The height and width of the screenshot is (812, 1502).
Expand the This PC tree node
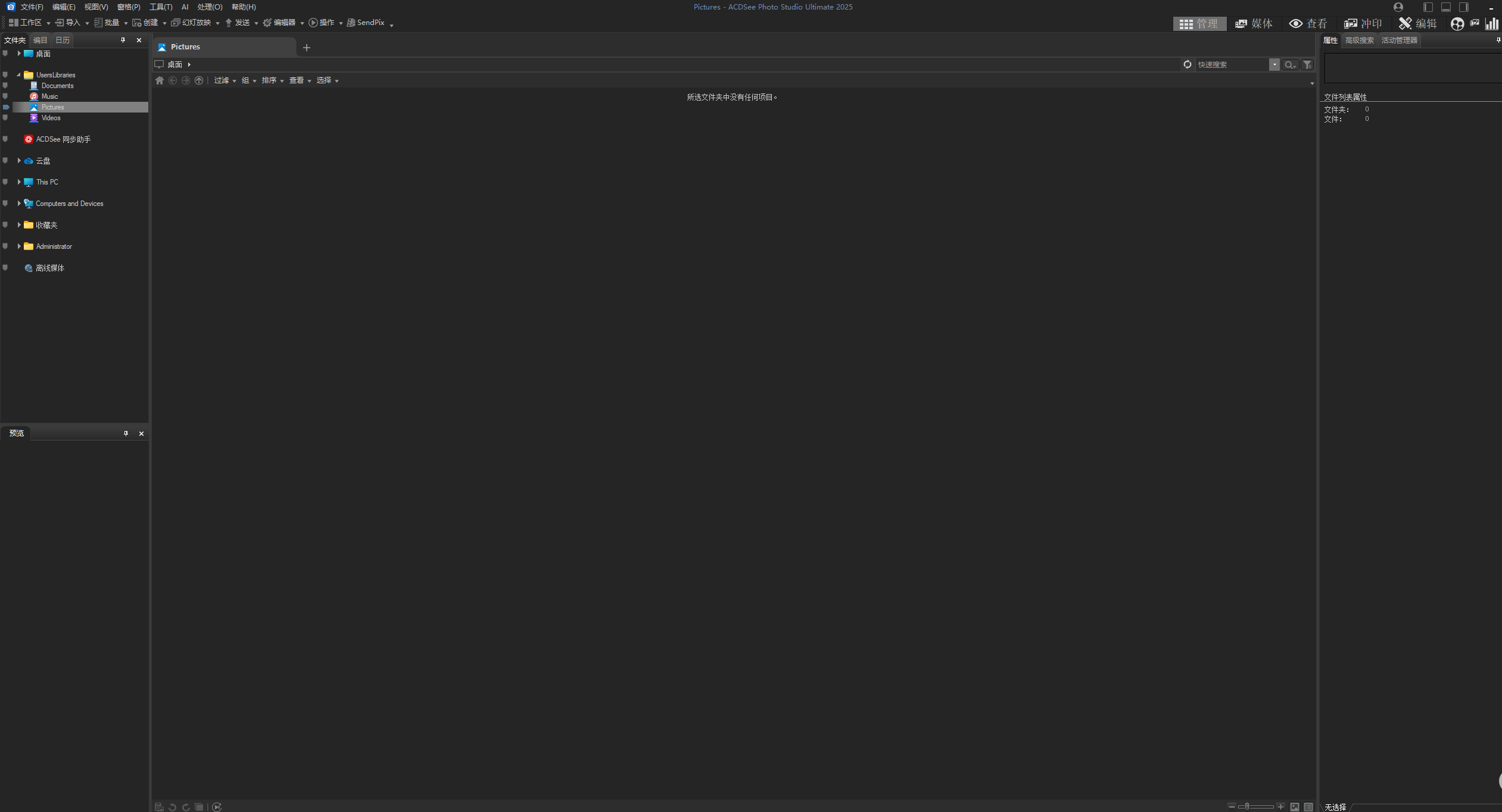(x=19, y=182)
